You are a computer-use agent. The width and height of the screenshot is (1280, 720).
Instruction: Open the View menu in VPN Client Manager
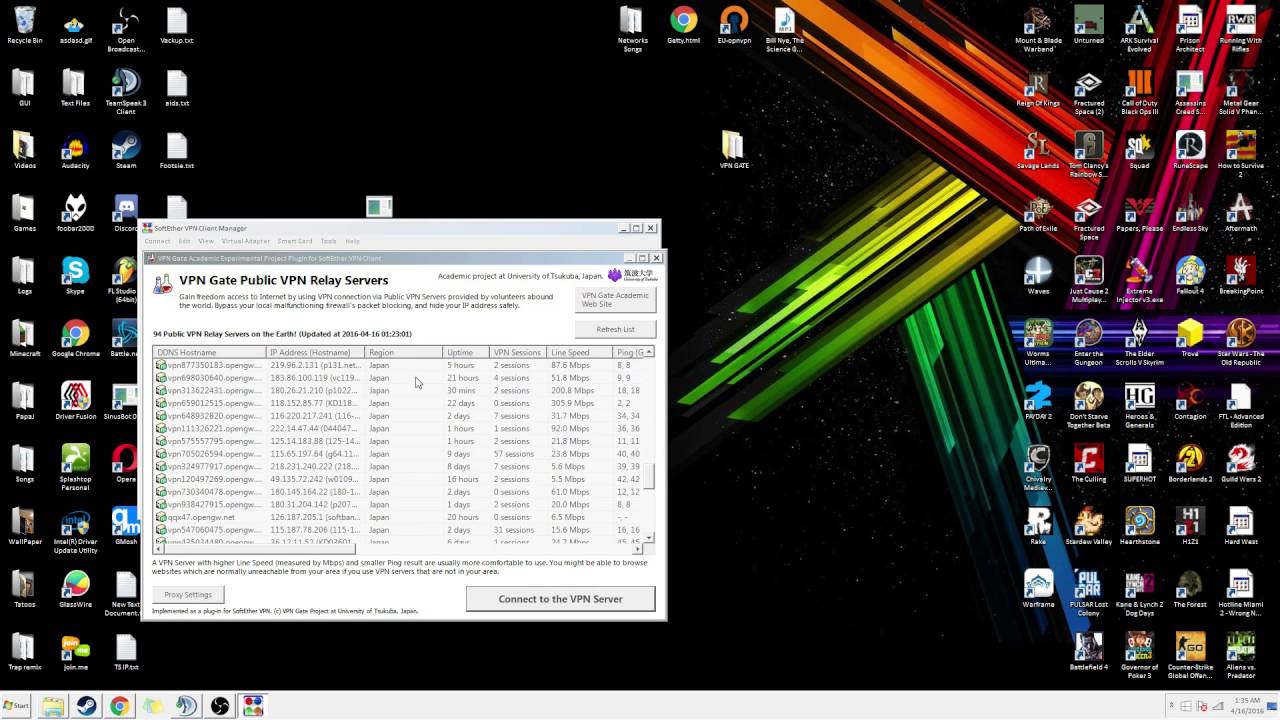(206, 241)
